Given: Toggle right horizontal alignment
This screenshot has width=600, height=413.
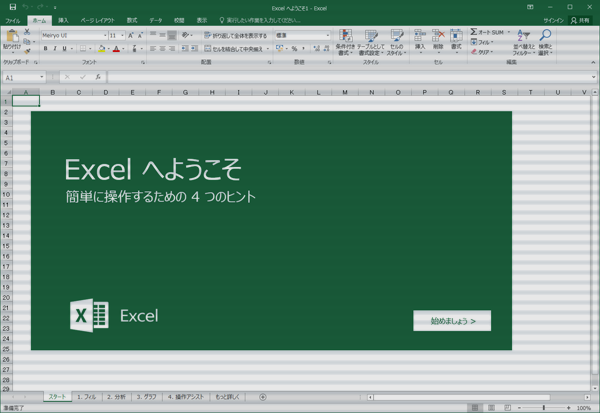Looking at the screenshot, I should [172, 49].
